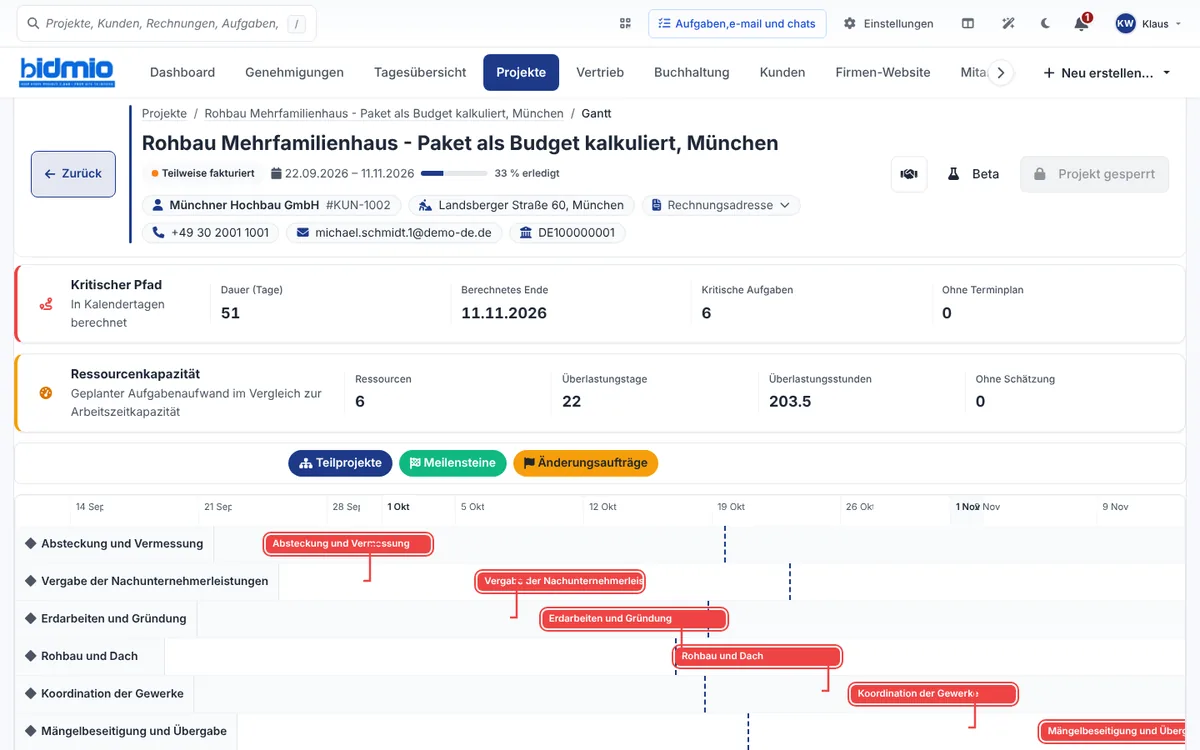Open Buchhaltung tab

click(692, 72)
